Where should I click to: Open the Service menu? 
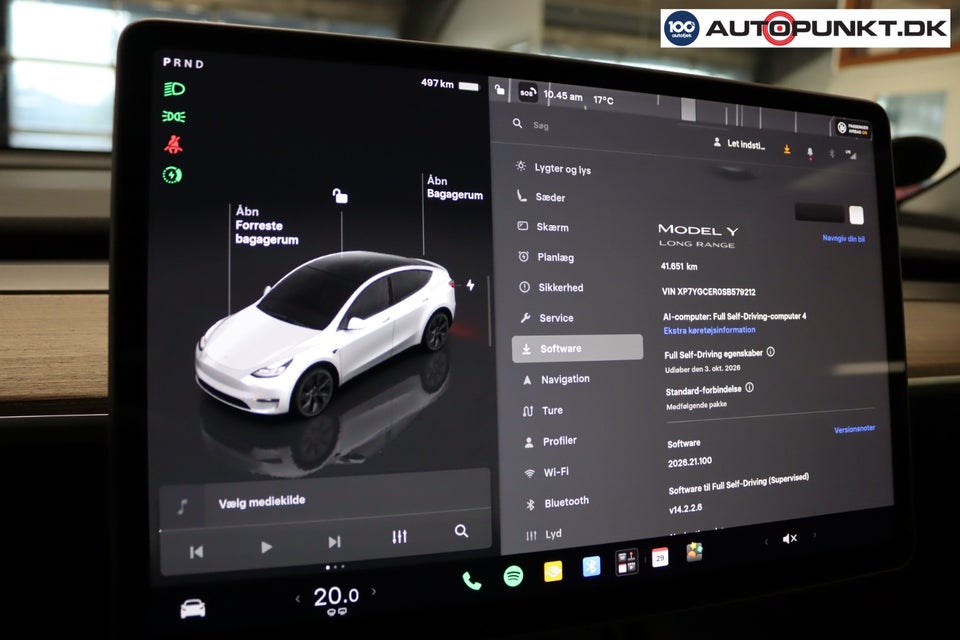(547, 318)
